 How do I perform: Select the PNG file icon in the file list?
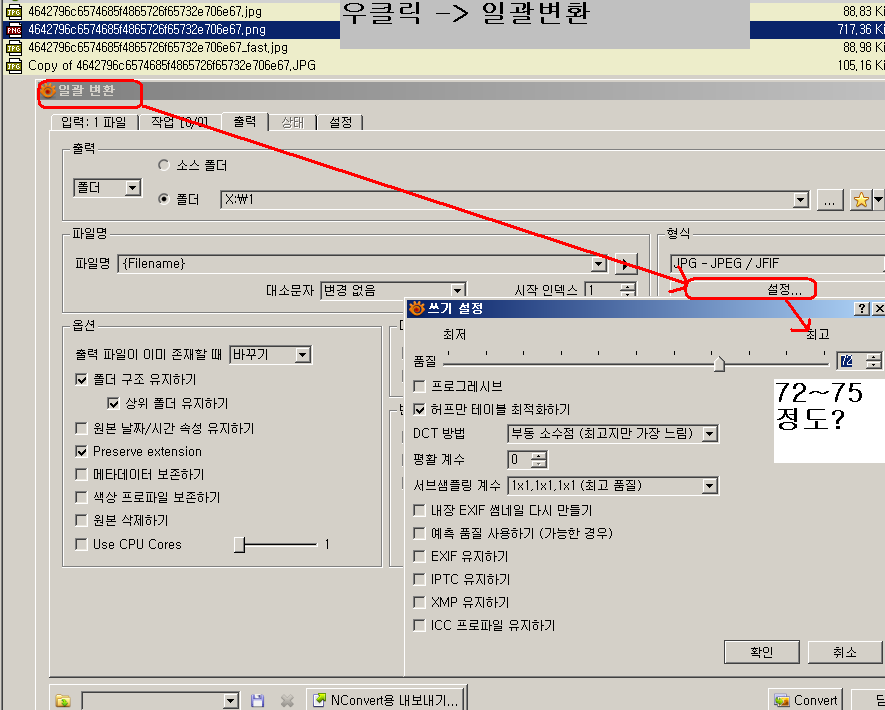pos(14,29)
